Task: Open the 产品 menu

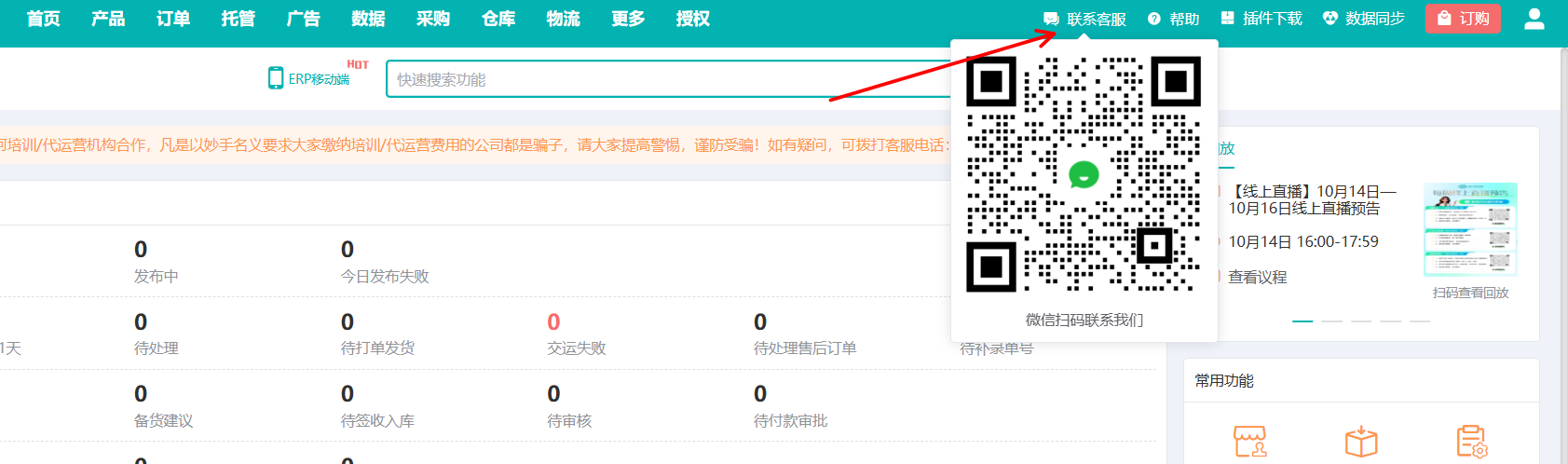Action: (108, 19)
